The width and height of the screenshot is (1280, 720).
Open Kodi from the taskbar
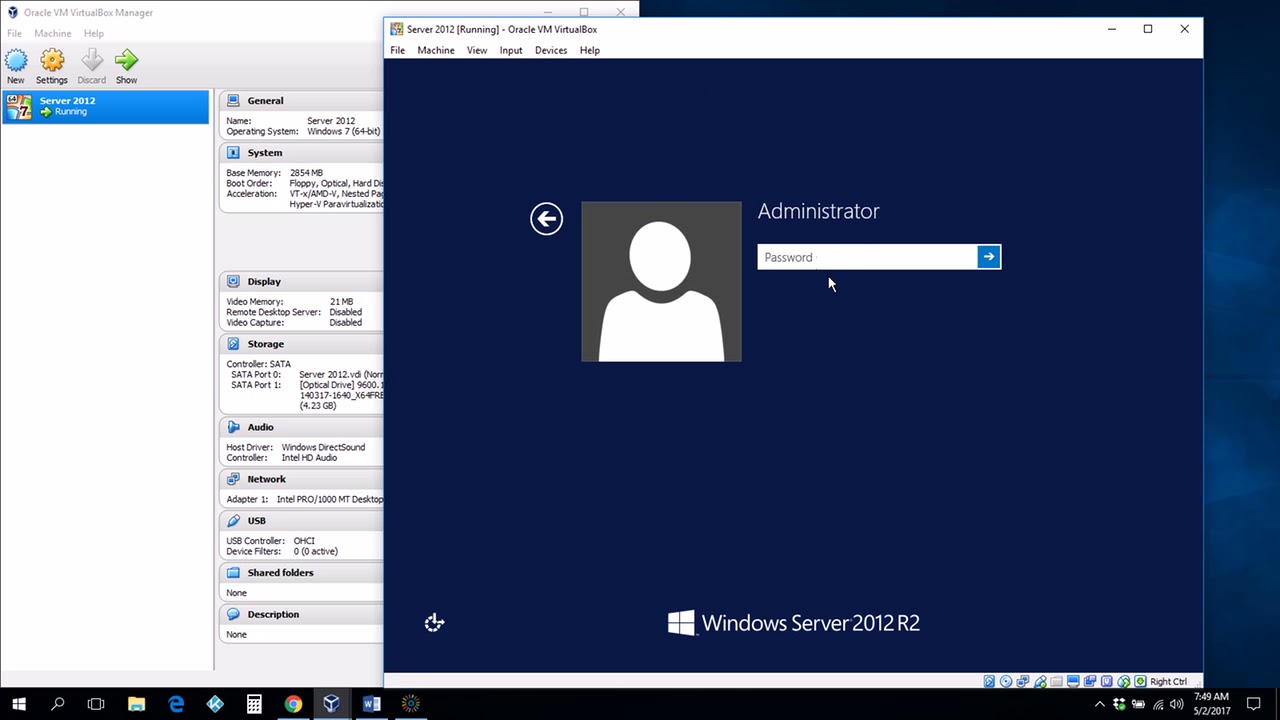[x=215, y=704]
